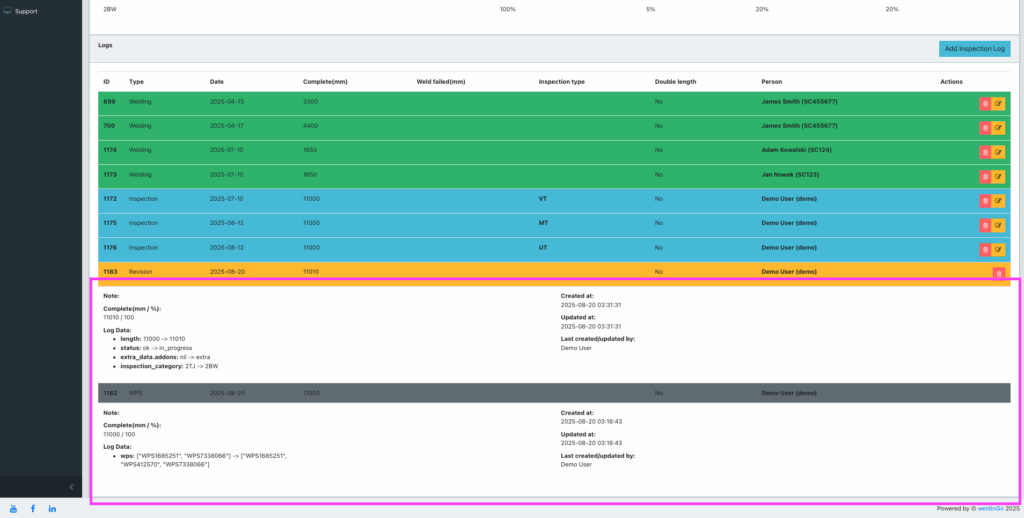This screenshot has height=518, width=1024.
Task: Click the Date column header
Action: 217,82
